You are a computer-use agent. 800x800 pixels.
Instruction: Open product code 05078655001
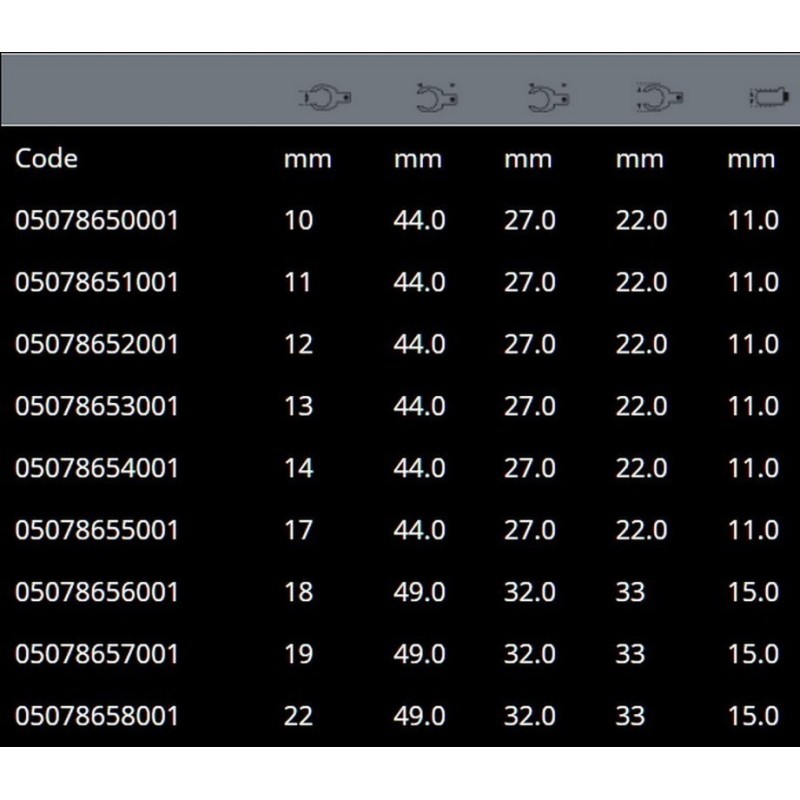point(96,530)
